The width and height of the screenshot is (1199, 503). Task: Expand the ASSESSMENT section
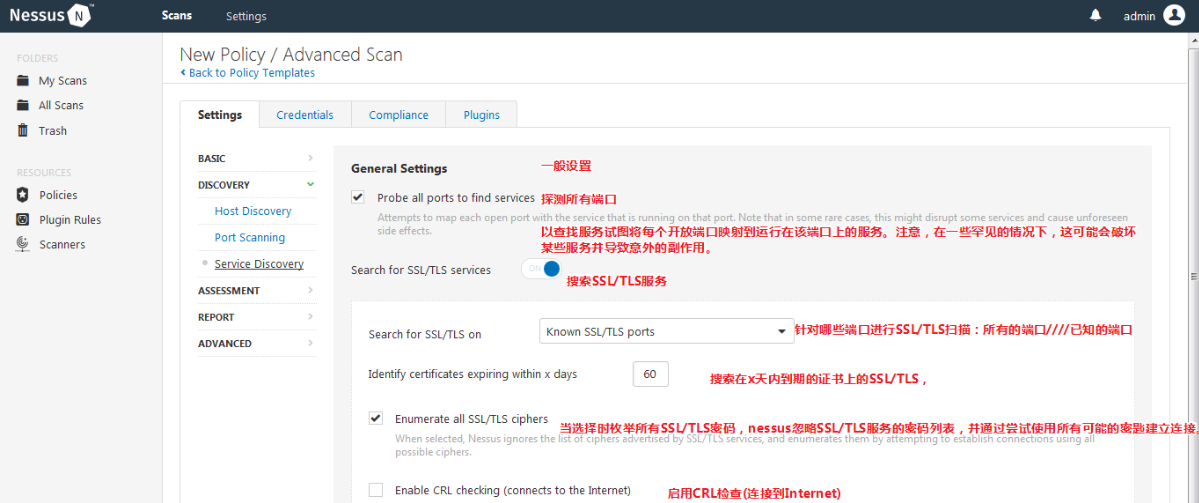pyautogui.click(x=256, y=290)
